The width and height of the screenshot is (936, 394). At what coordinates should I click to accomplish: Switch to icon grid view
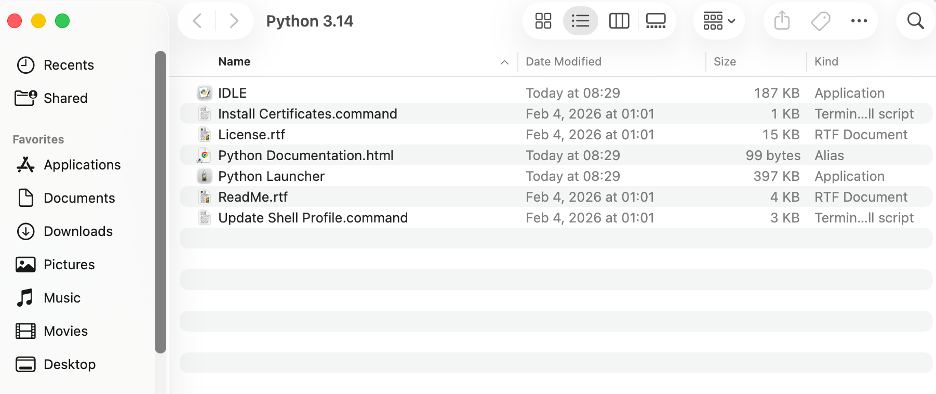pyautogui.click(x=543, y=21)
